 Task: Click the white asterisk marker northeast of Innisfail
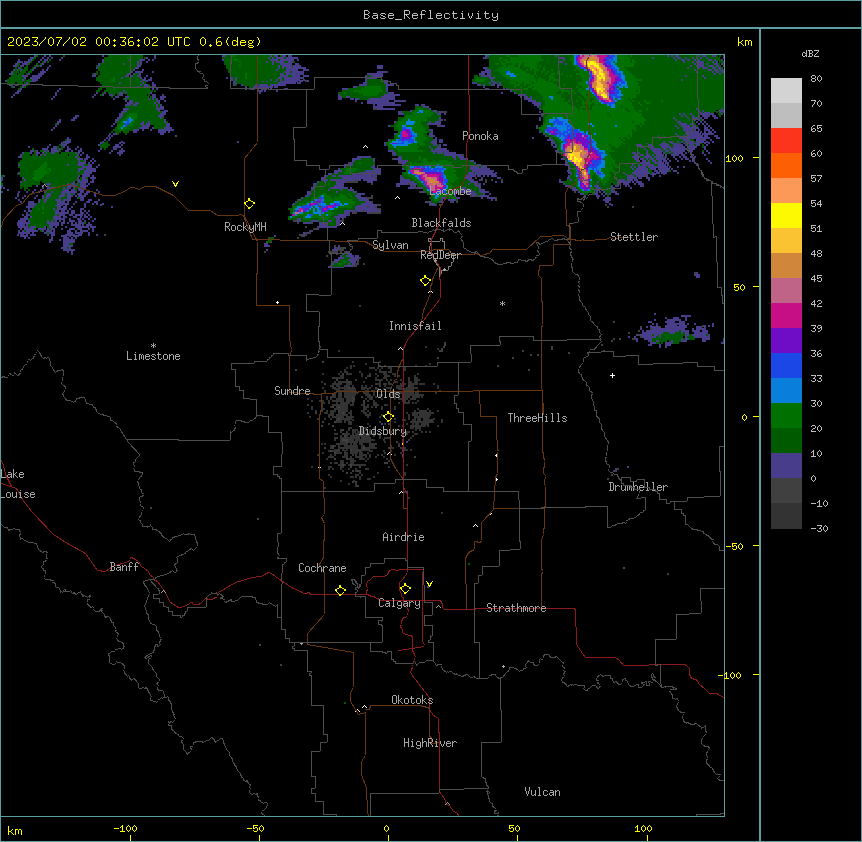pyautogui.click(x=502, y=303)
